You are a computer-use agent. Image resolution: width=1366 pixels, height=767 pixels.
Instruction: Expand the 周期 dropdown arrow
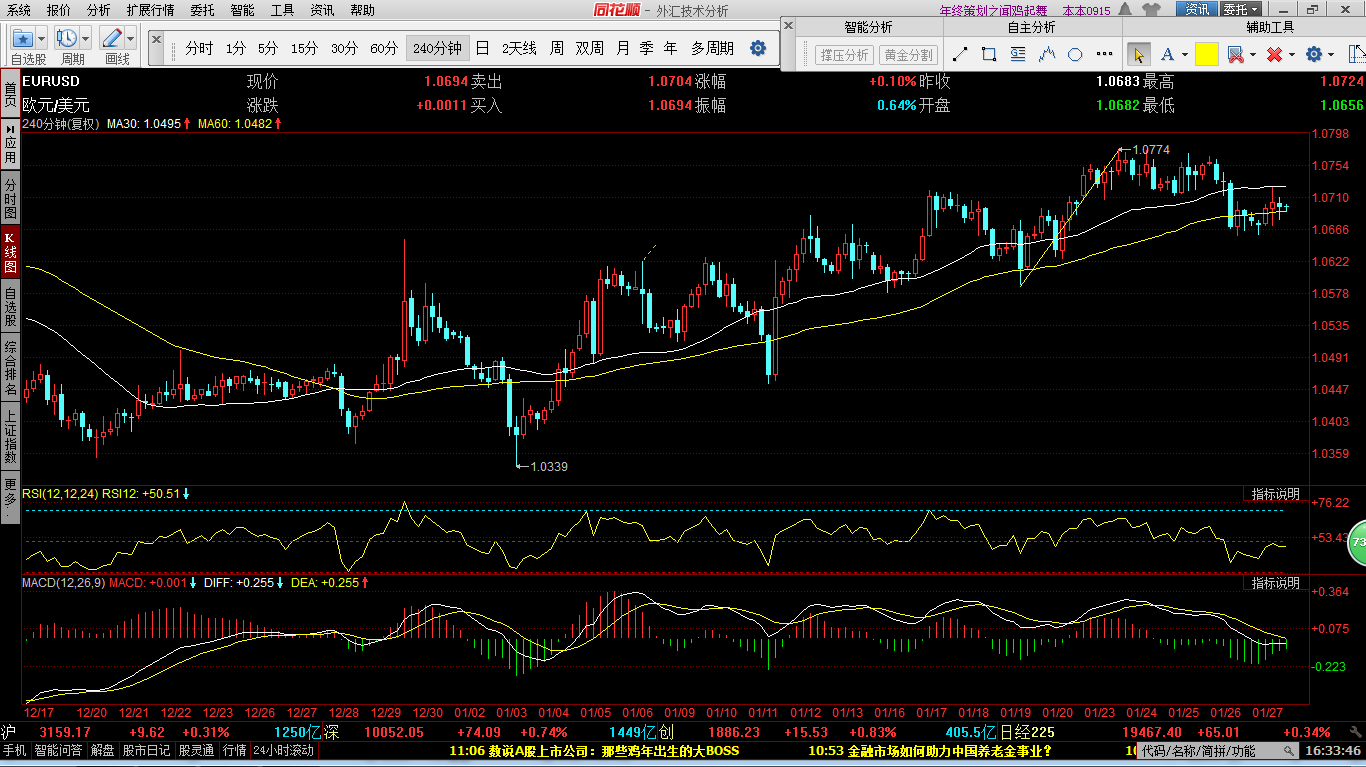pyautogui.click(x=86, y=39)
